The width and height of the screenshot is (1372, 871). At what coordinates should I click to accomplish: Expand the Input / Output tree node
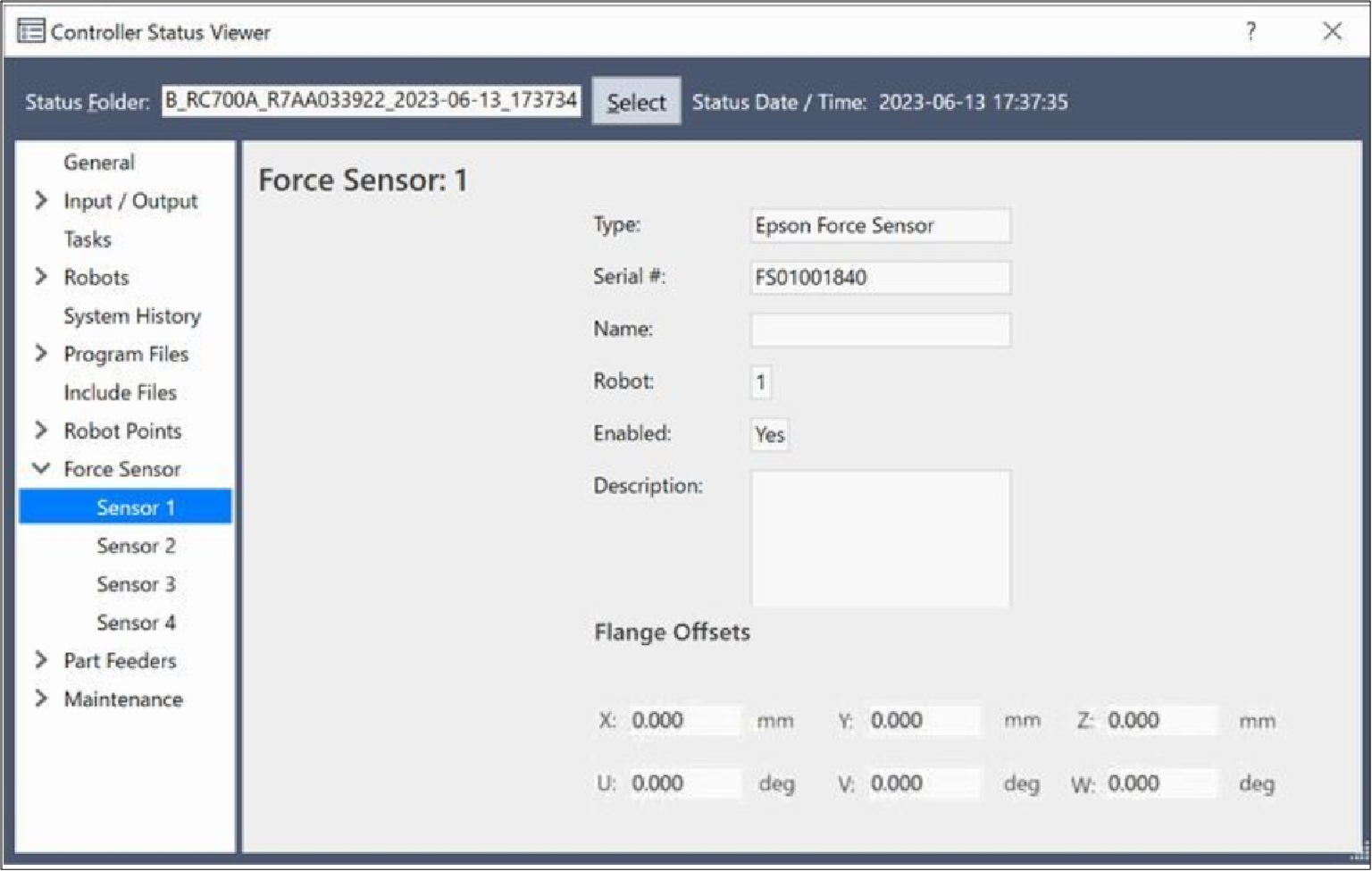pyautogui.click(x=41, y=201)
